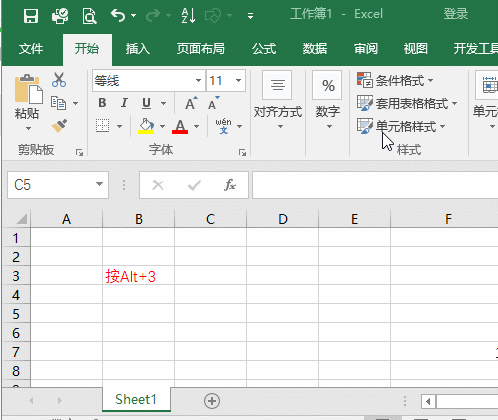Expand the font size dropdown showing 11

pos(238,80)
